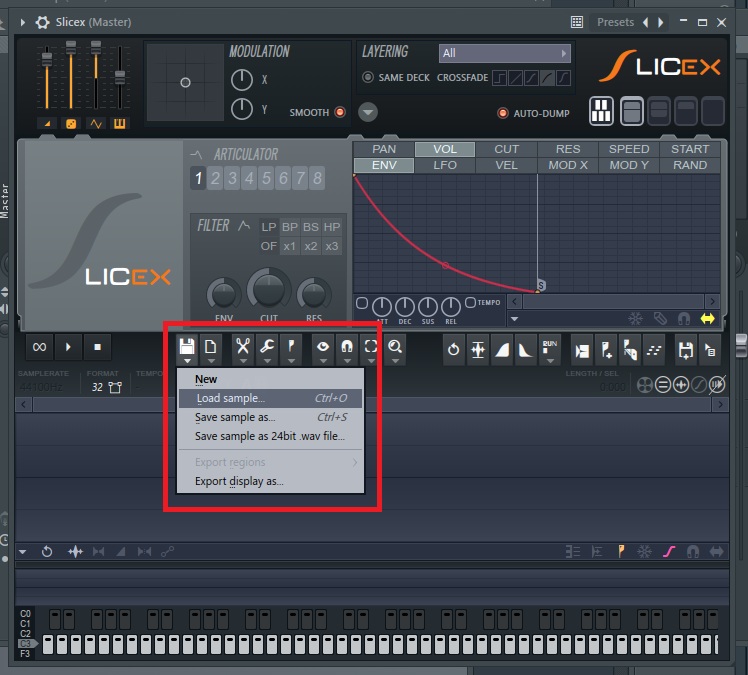Open the bottom bar down arrow menu
748x675 pixels.
(22, 552)
